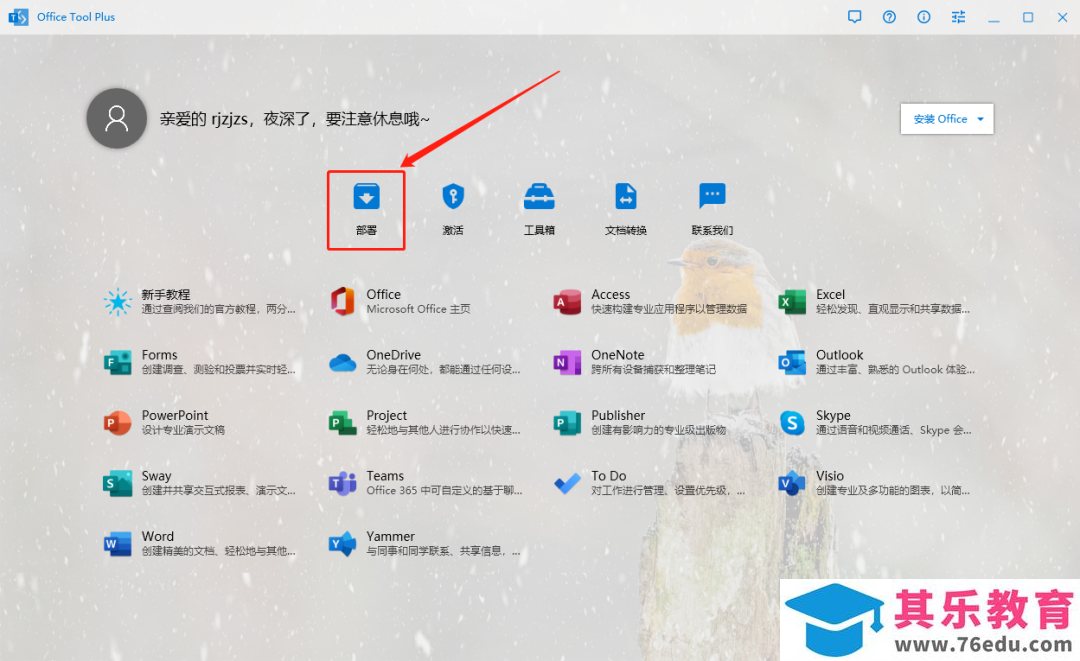1080x661 pixels.
Task: Click the 激活 label text
Action: [453, 230]
